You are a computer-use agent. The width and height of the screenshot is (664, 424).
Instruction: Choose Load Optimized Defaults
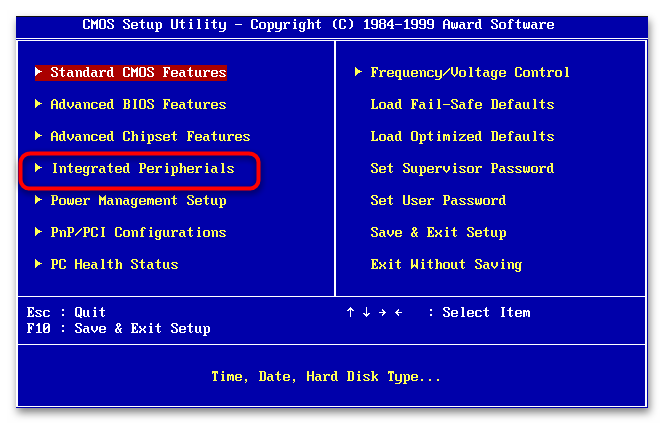[461, 136]
